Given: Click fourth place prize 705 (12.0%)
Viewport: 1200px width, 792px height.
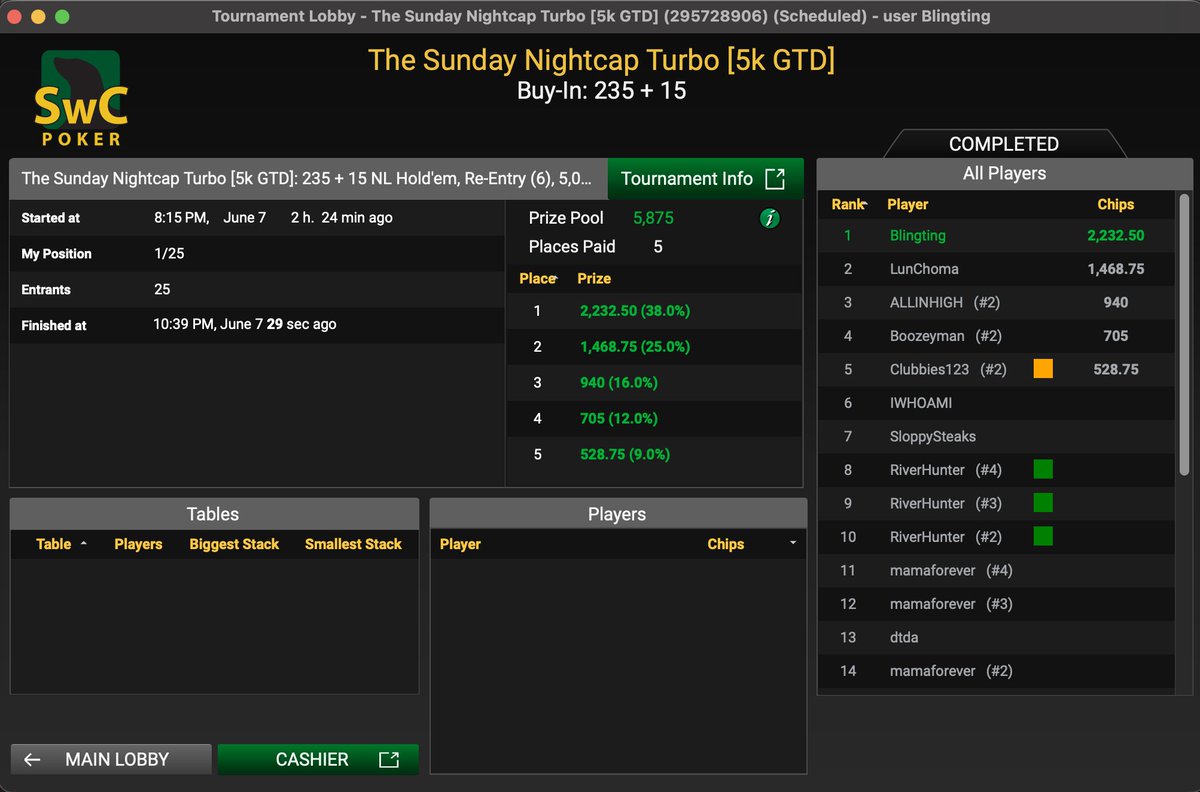Looking at the screenshot, I should point(619,419).
